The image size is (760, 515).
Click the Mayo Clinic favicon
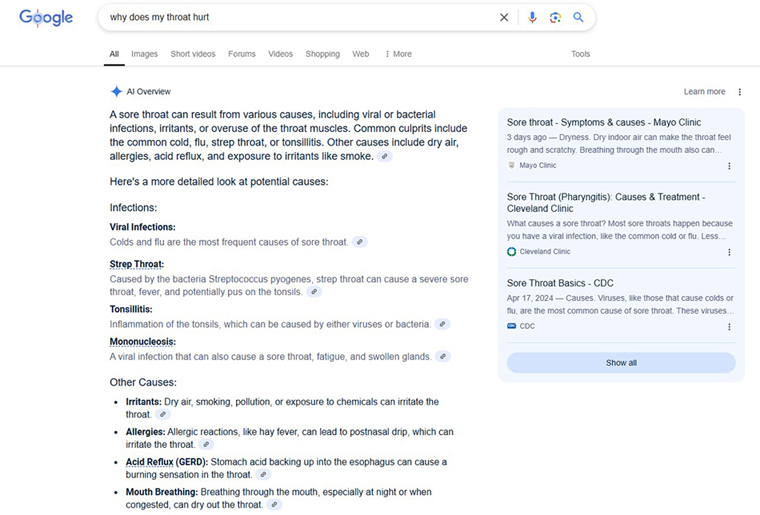coord(511,165)
